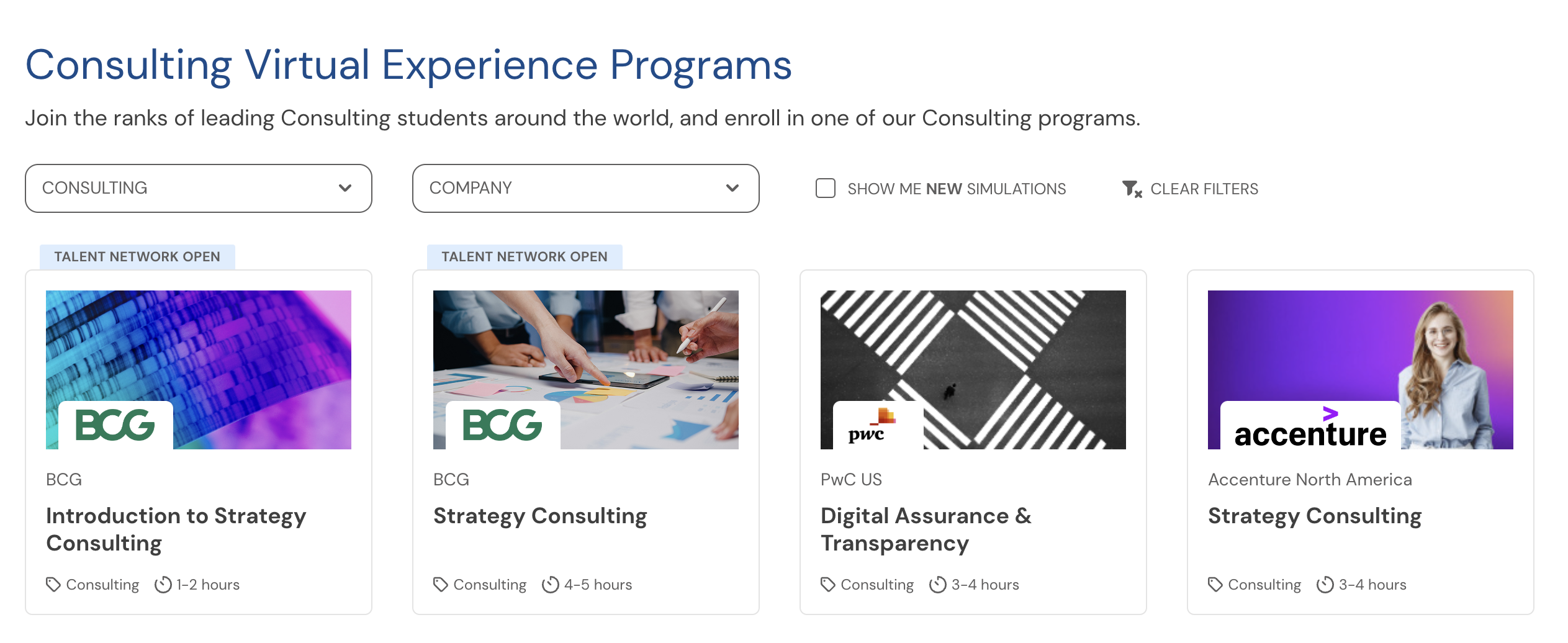Open Introduction to Strategy Consulting program
The image size is (1568, 643).
176,529
